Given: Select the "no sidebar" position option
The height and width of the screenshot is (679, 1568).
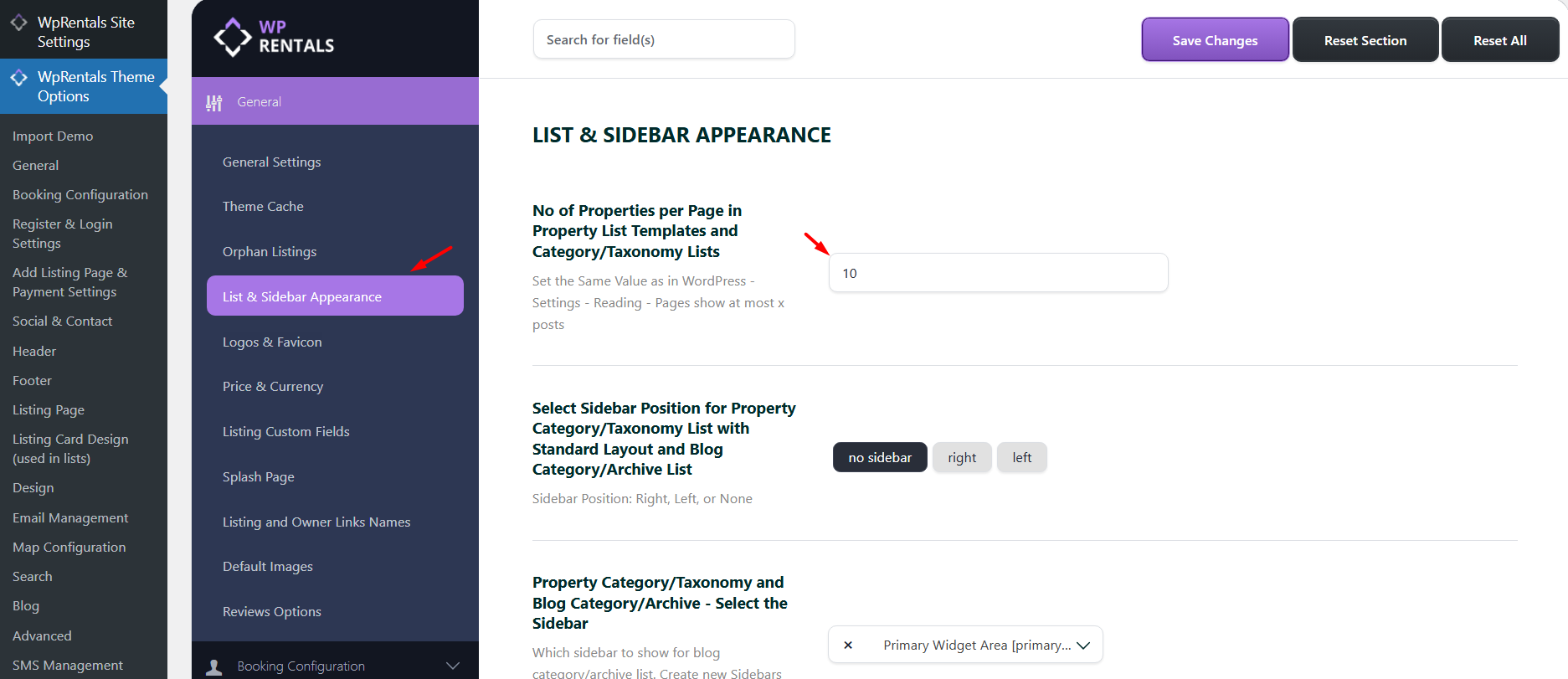Looking at the screenshot, I should [879, 457].
